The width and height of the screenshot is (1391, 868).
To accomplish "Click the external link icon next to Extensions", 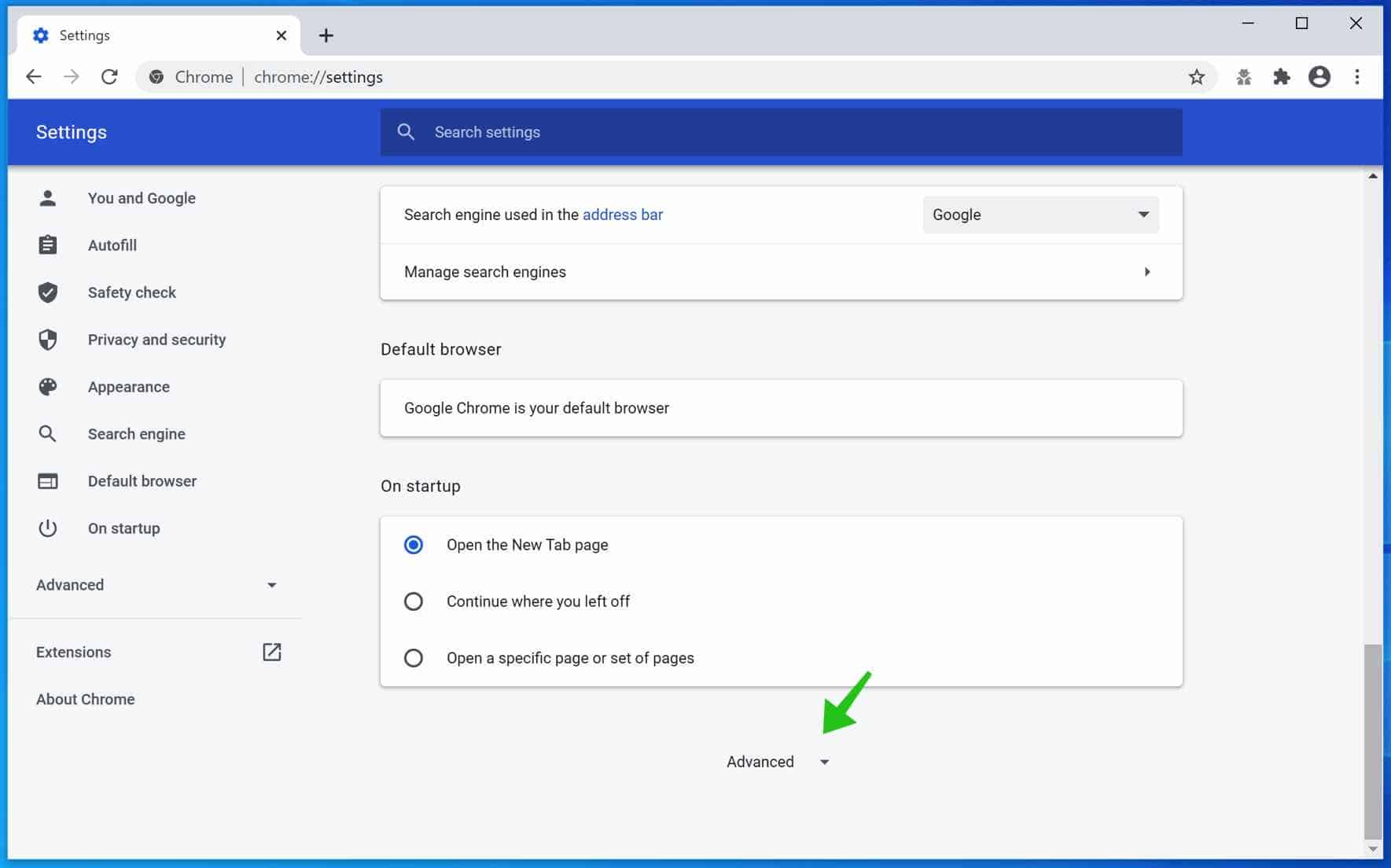I will pos(272,652).
